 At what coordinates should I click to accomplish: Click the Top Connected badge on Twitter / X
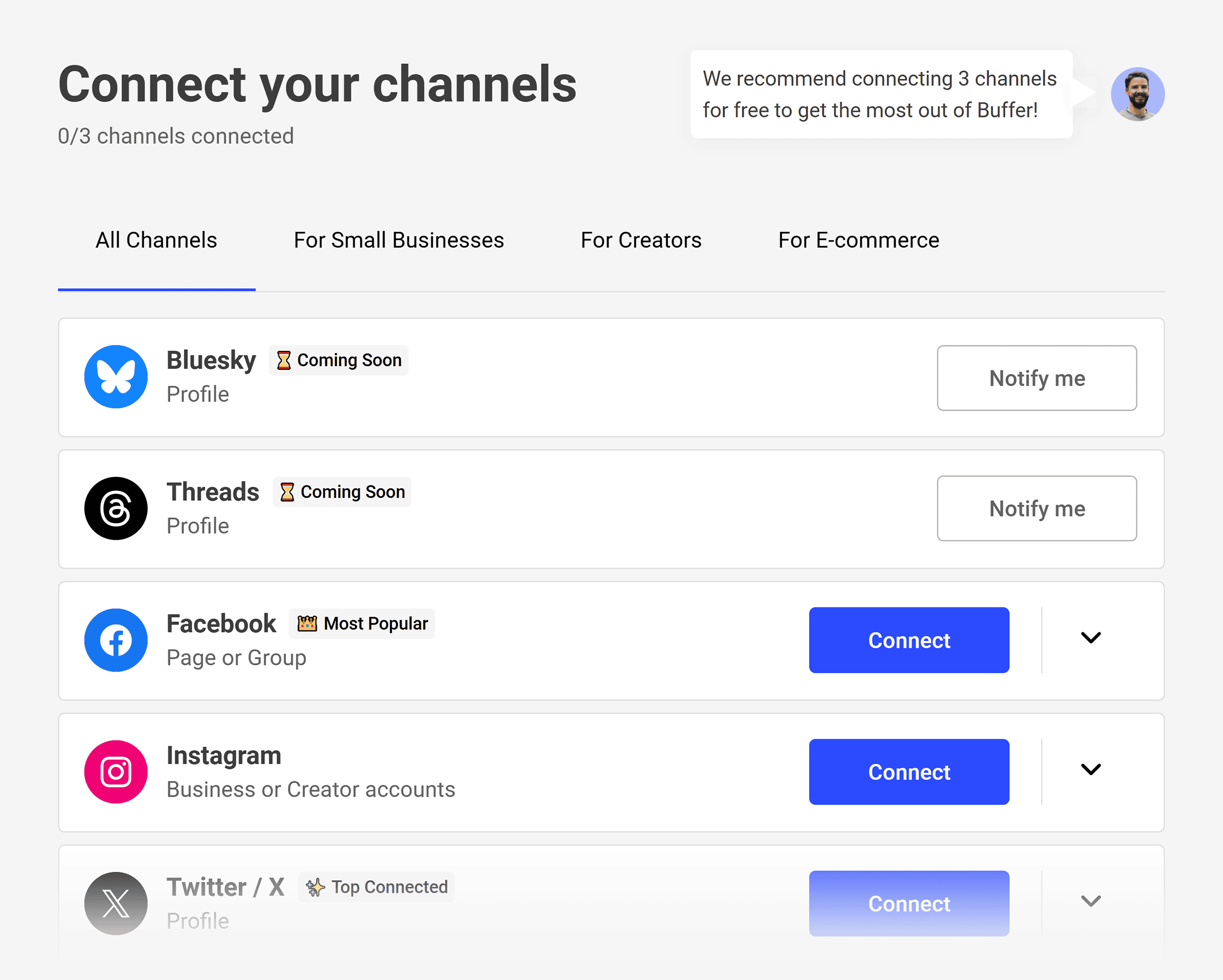[x=376, y=887]
